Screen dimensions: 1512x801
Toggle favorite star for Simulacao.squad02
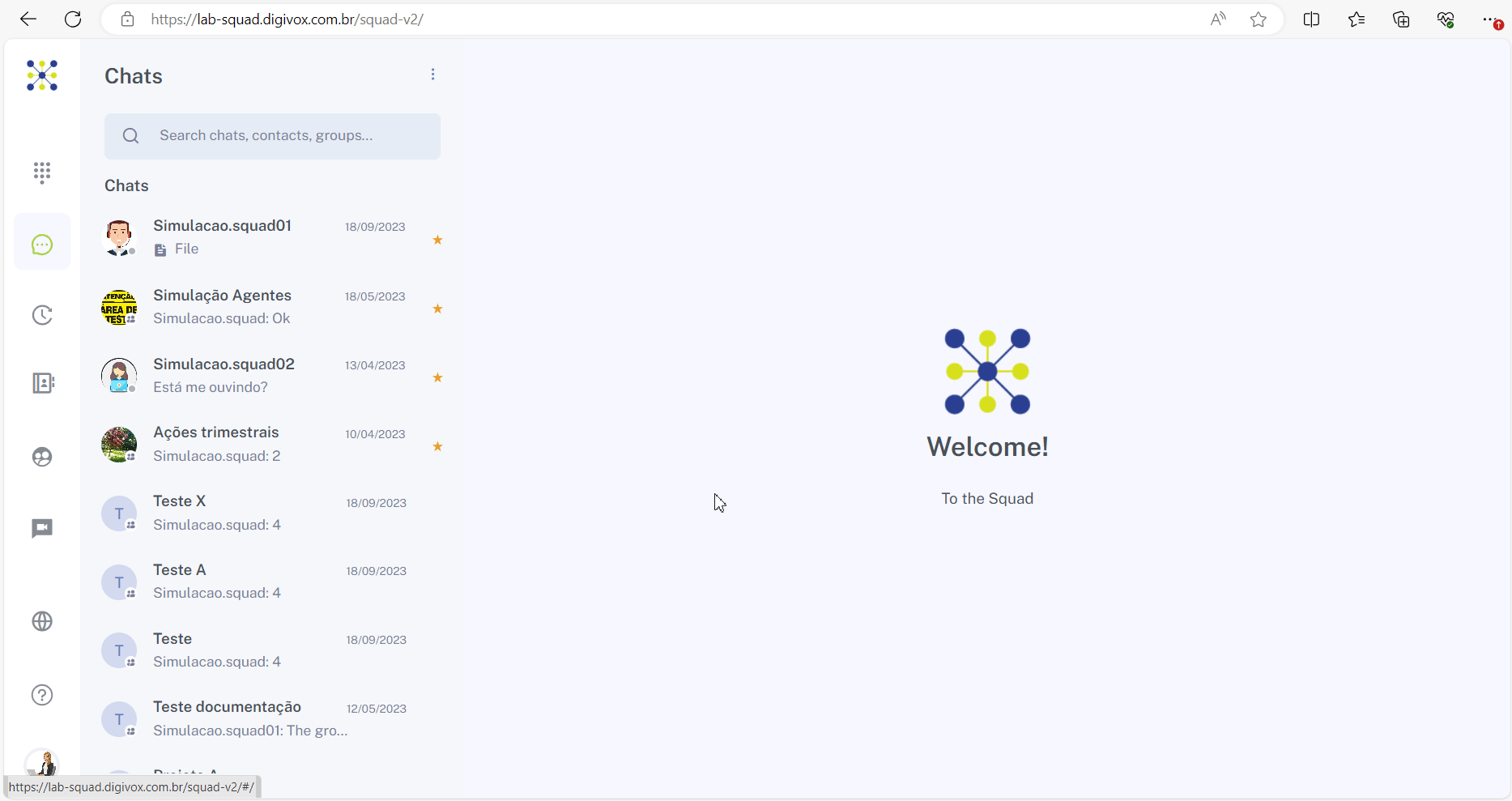coord(437,377)
